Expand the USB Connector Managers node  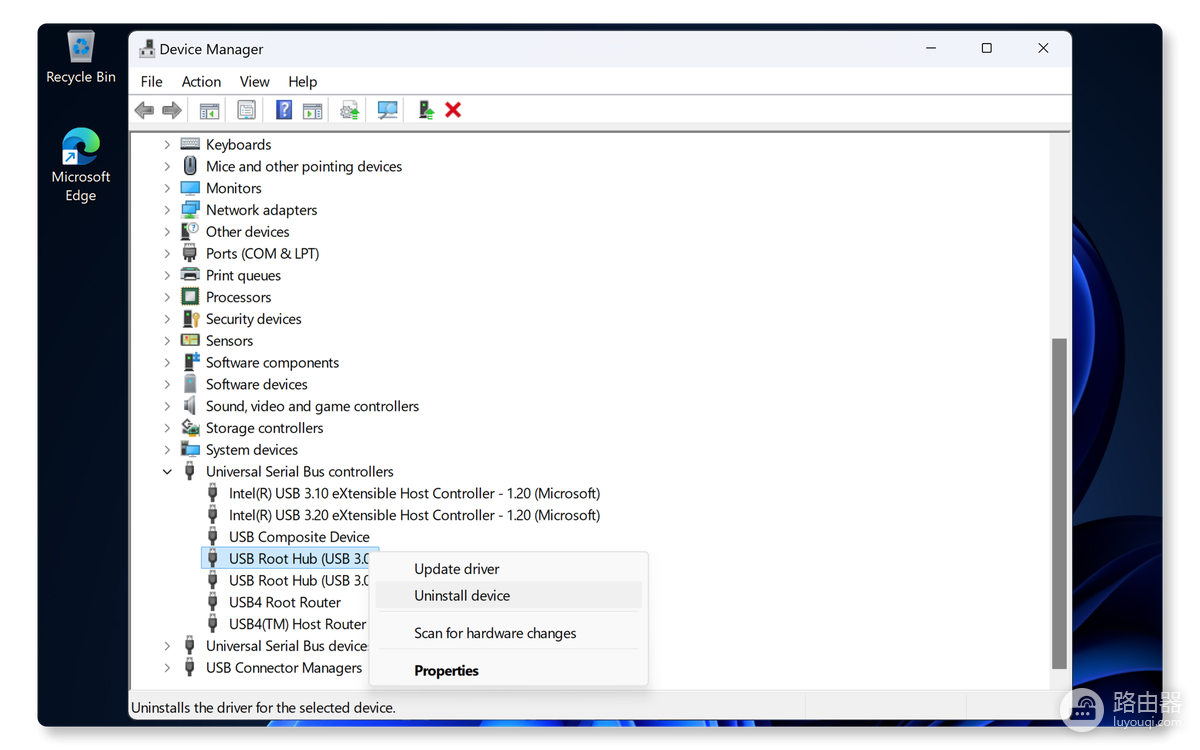pyautogui.click(x=167, y=668)
